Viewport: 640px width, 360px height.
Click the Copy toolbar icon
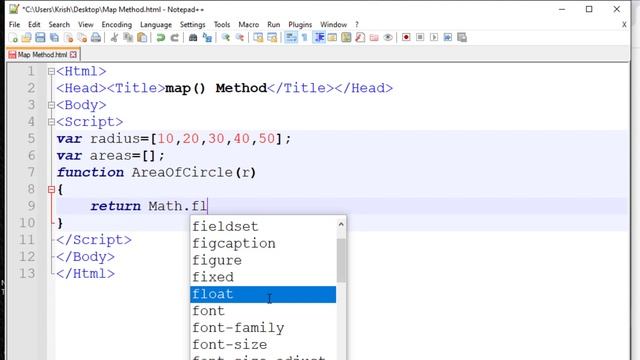pyautogui.click(x=128, y=38)
